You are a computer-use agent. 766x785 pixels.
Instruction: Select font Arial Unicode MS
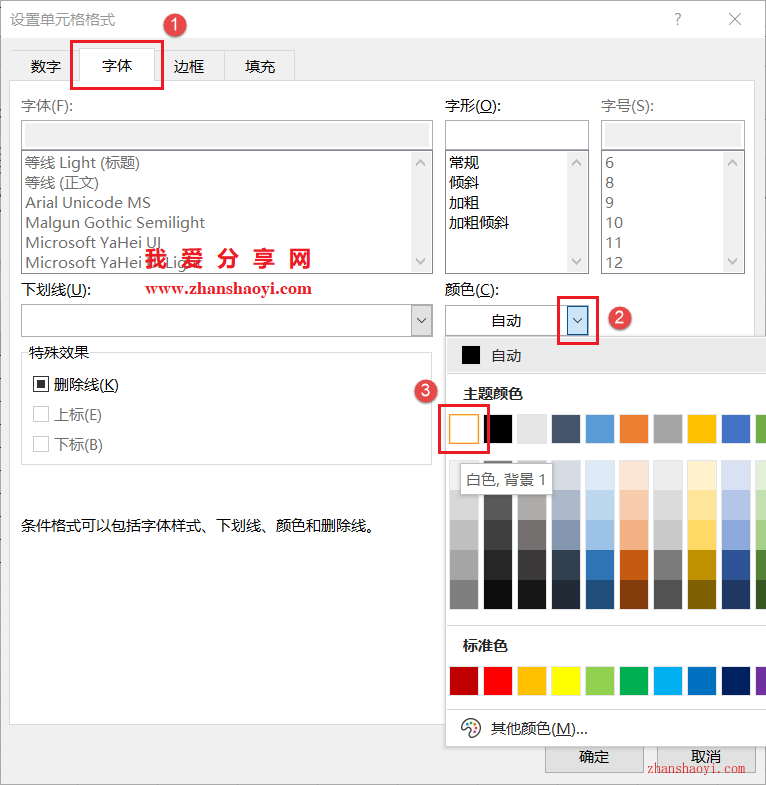click(88, 203)
